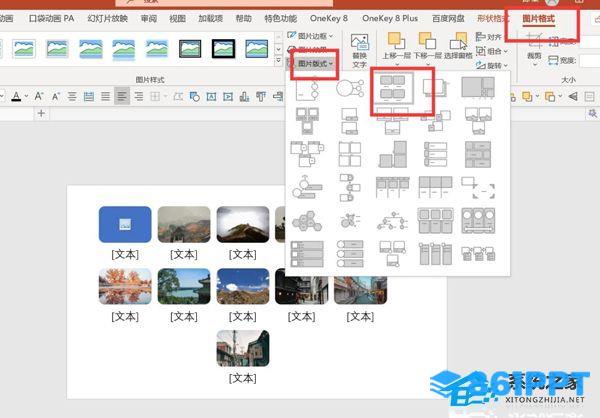This screenshot has width=600, height=418.
Task: Click the text box A icon
Action: (x=211, y=96)
